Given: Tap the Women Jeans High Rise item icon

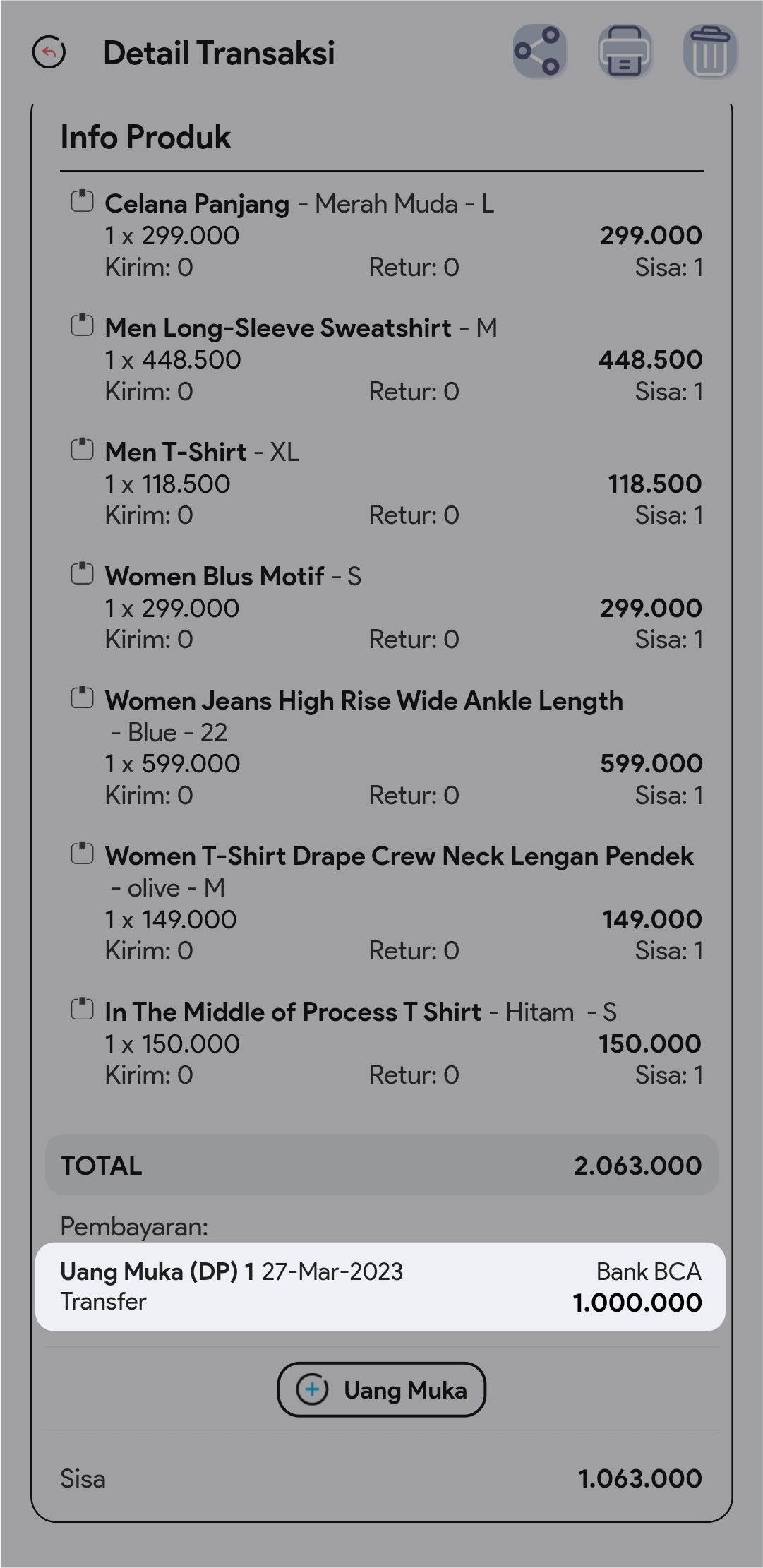Looking at the screenshot, I should coord(82,698).
